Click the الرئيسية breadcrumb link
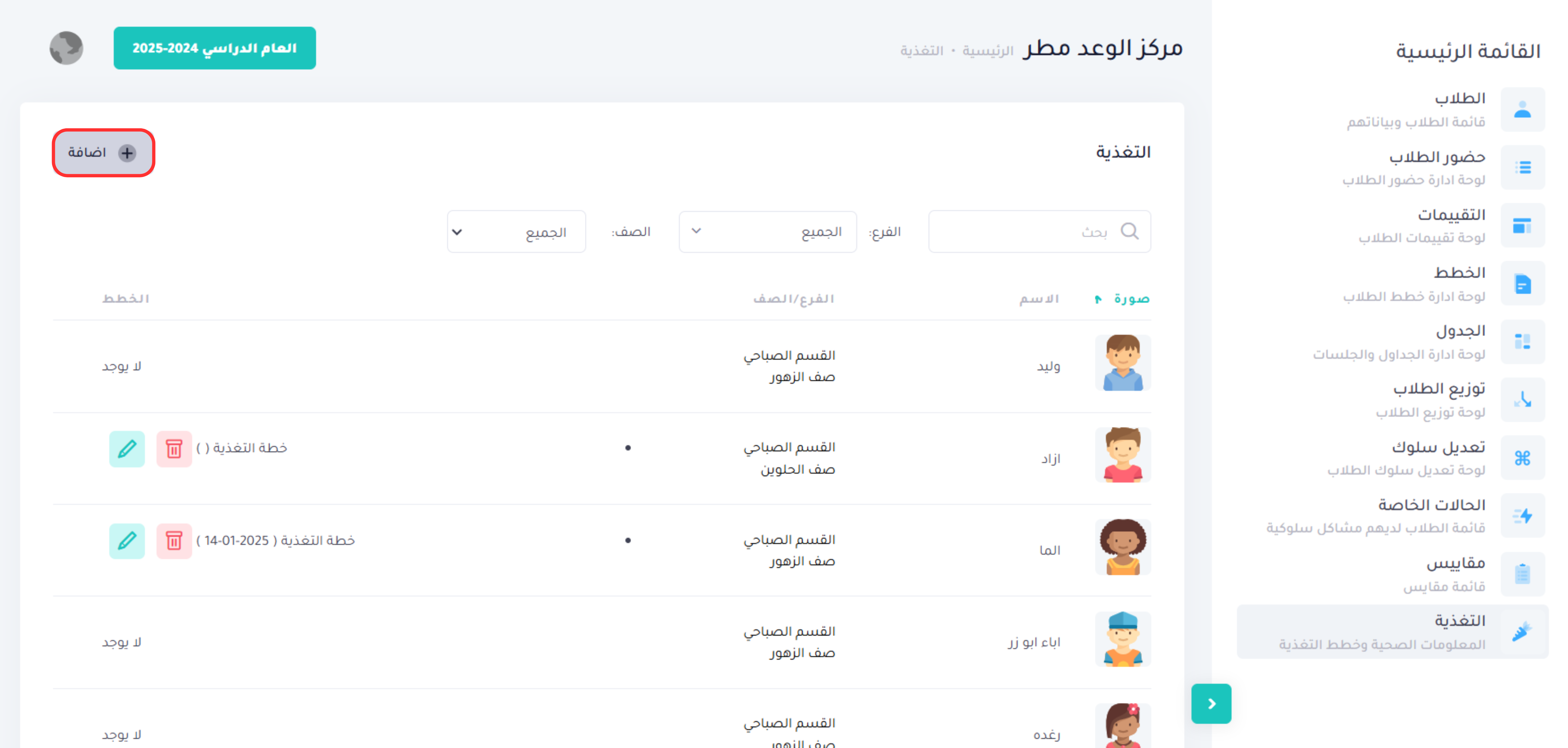The width and height of the screenshot is (1568, 748). [987, 51]
